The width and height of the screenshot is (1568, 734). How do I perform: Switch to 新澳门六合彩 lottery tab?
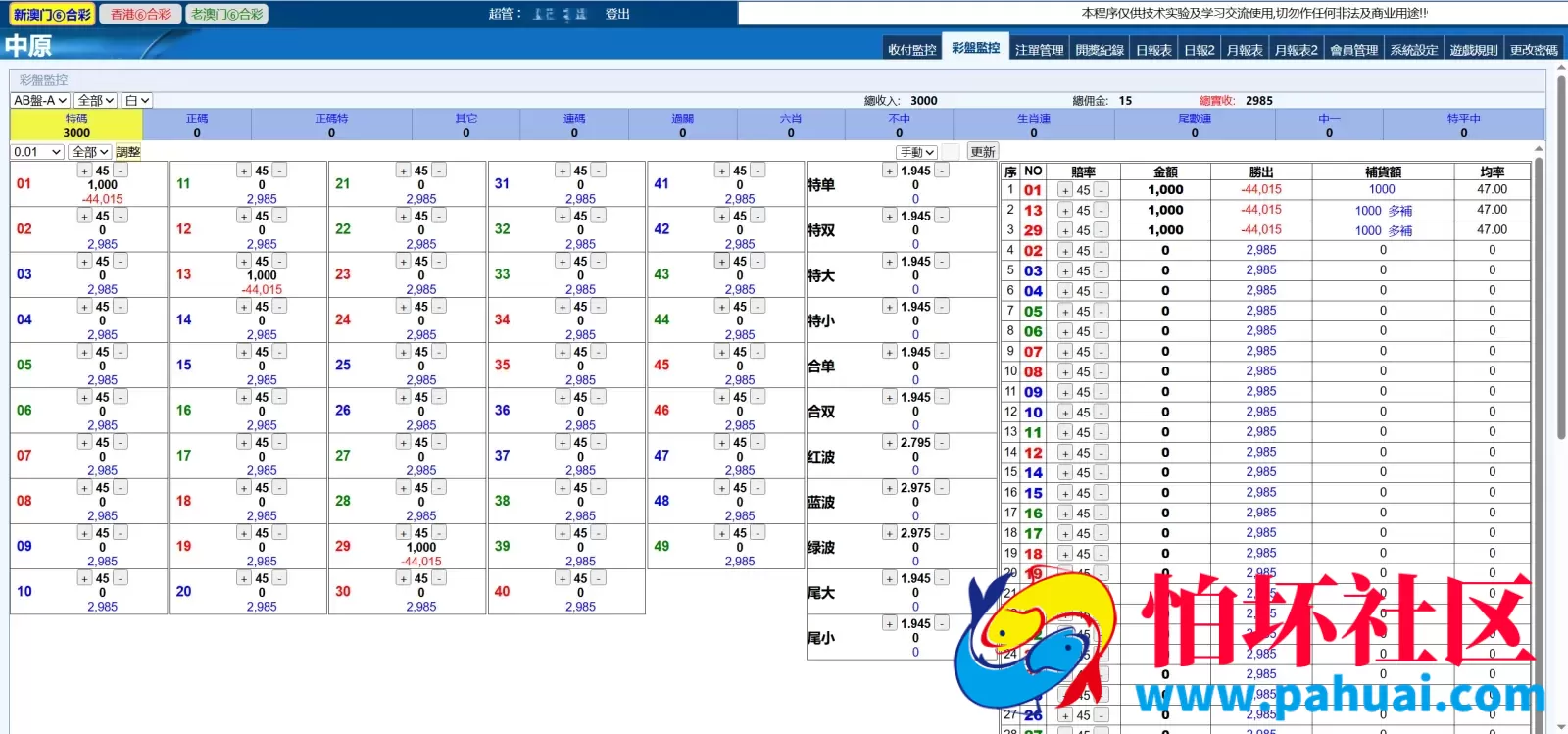pos(52,14)
